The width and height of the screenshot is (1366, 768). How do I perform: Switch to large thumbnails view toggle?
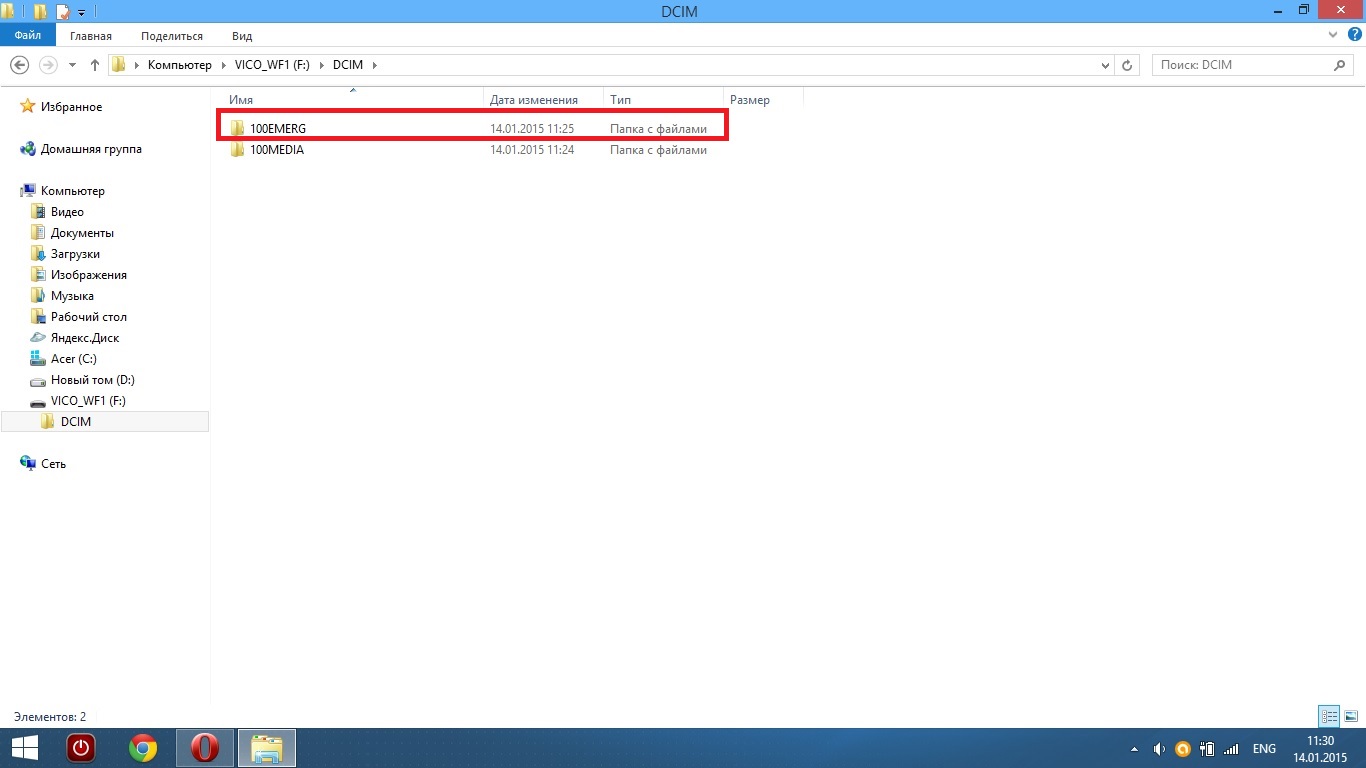coord(1350,716)
